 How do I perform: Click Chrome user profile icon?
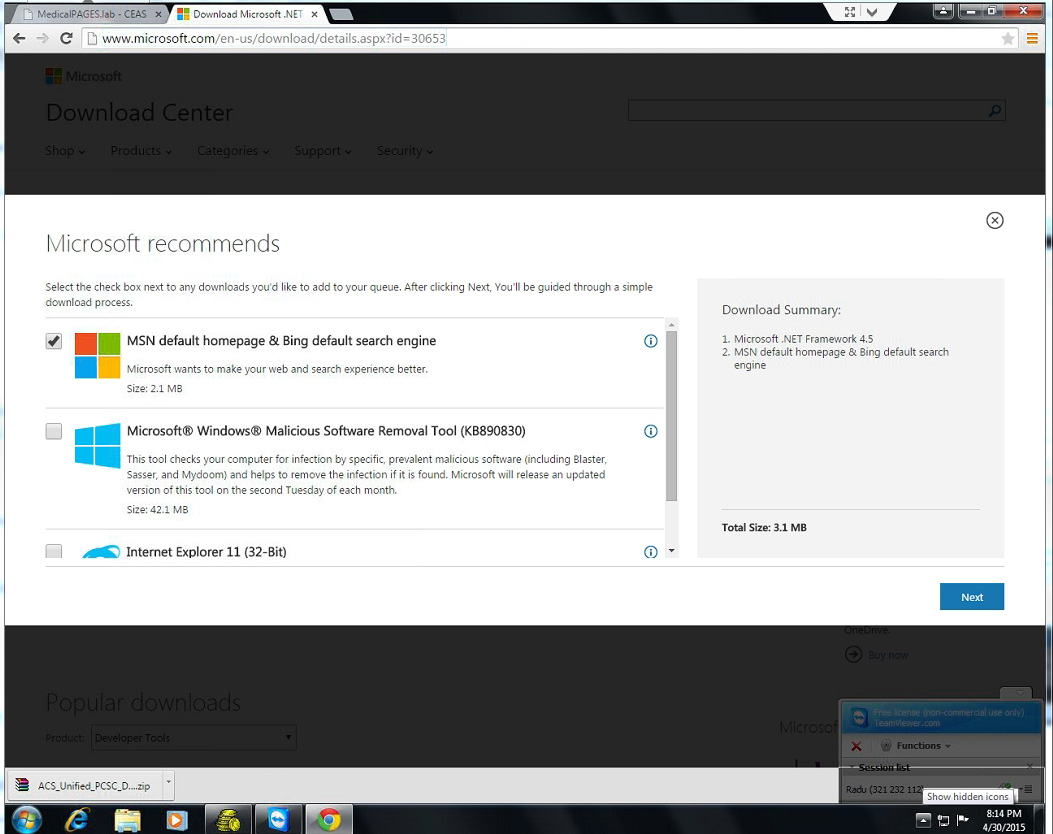click(x=943, y=10)
